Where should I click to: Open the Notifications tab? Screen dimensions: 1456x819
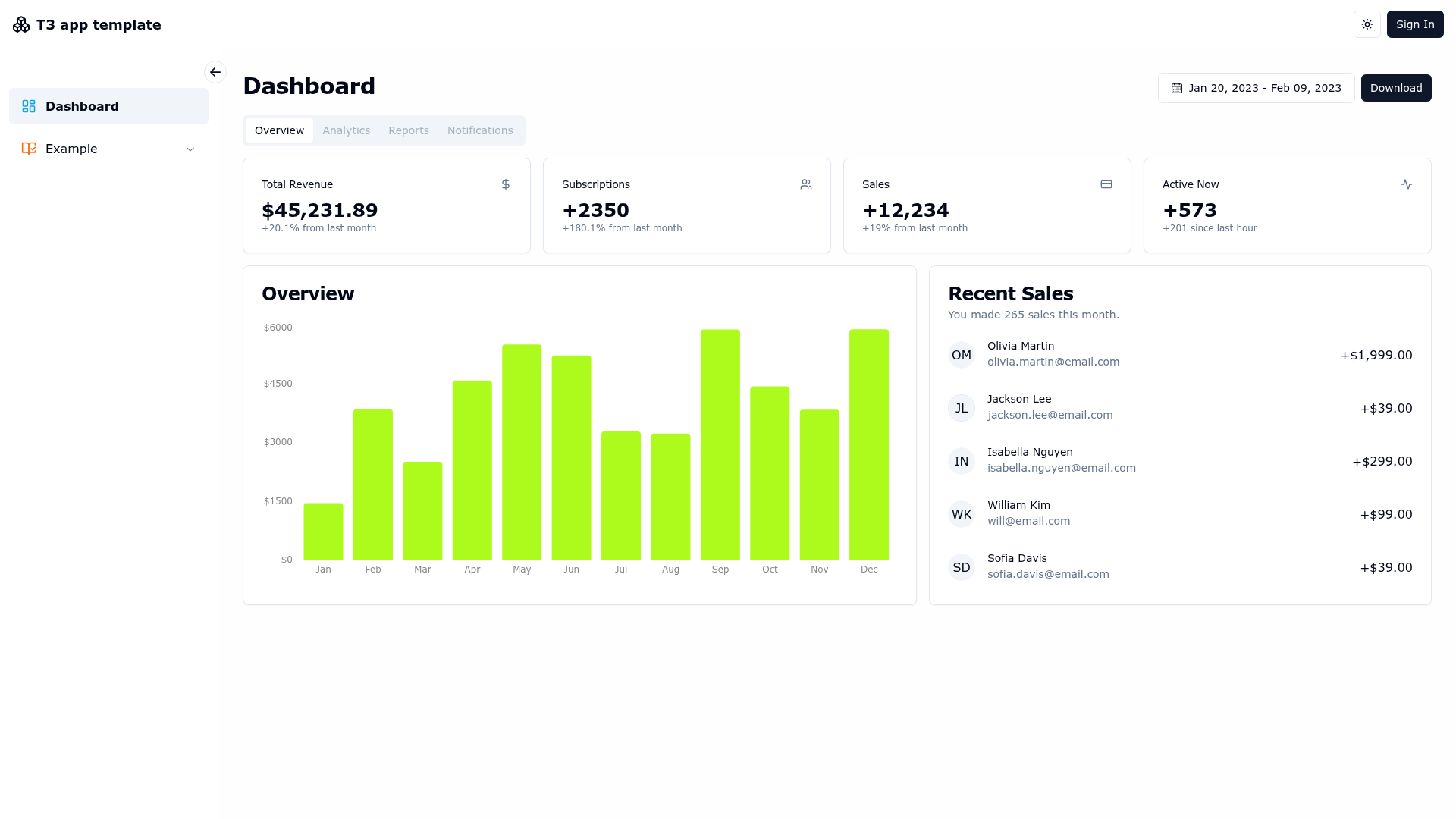click(480, 130)
